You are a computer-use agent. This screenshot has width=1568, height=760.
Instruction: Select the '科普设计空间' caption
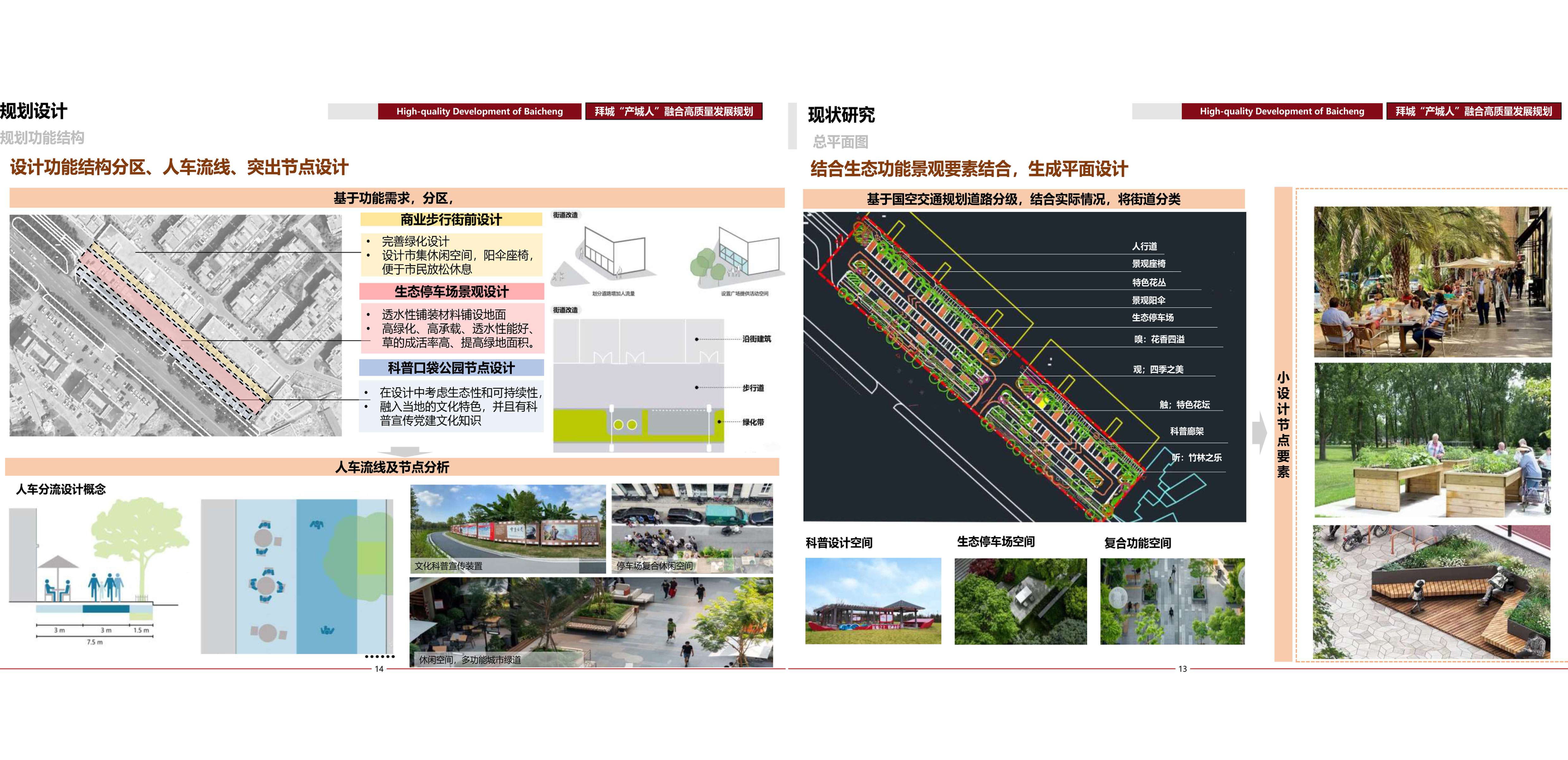[839, 543]
